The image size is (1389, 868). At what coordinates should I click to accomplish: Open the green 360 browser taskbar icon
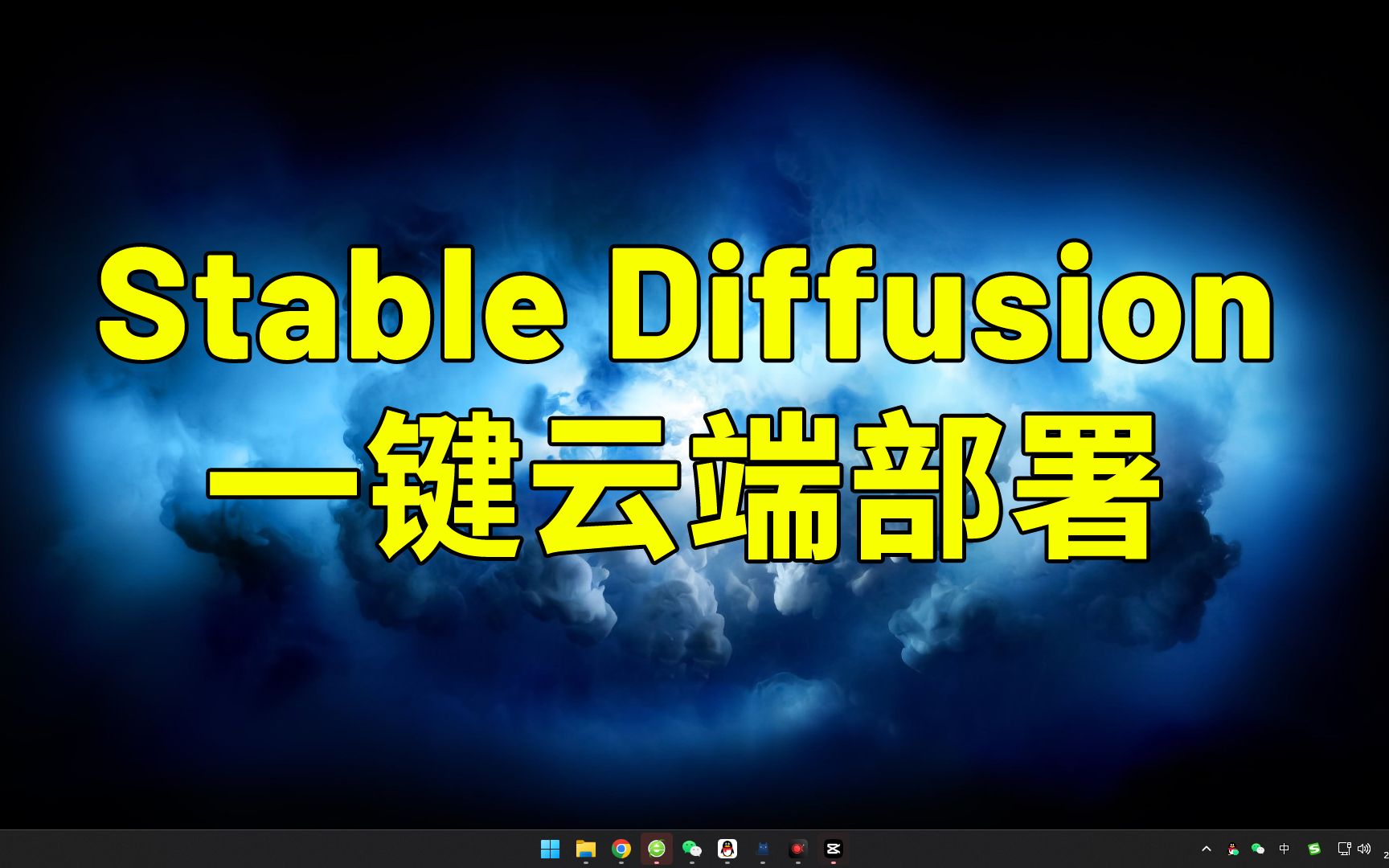point(657,849)
